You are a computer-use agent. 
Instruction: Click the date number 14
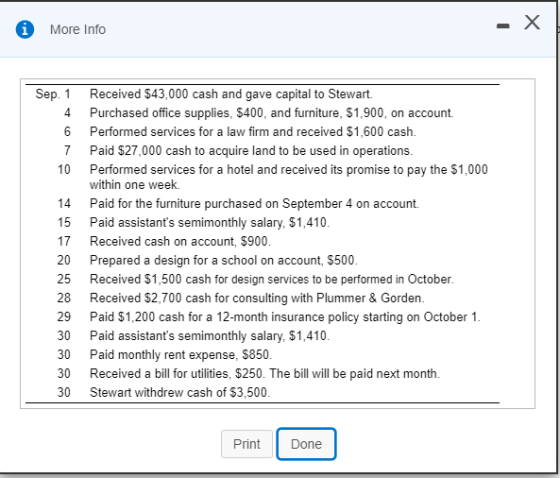coord(64,204)
